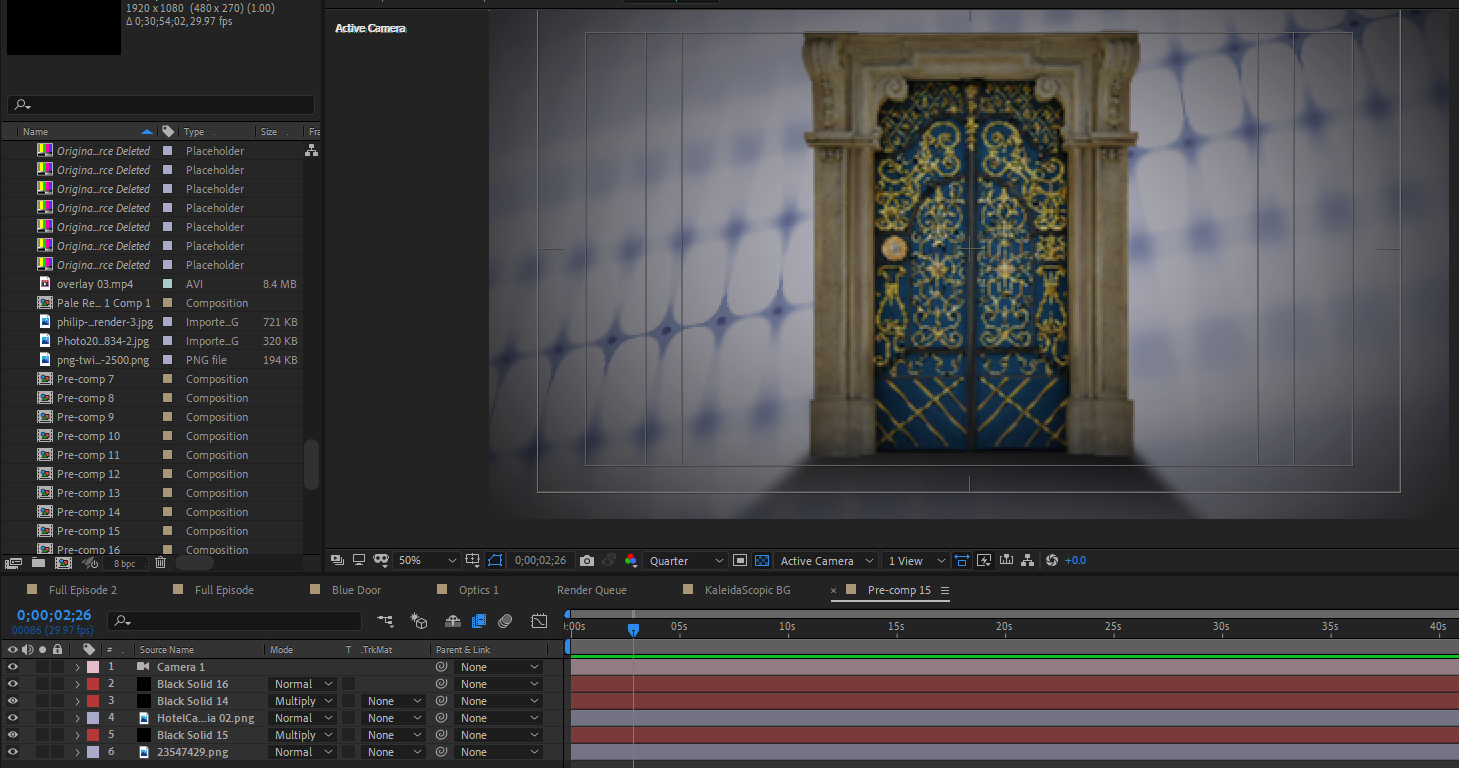Hide the Black Solid 16 layer
The image size is (1459, 768).
coord(12,684)
